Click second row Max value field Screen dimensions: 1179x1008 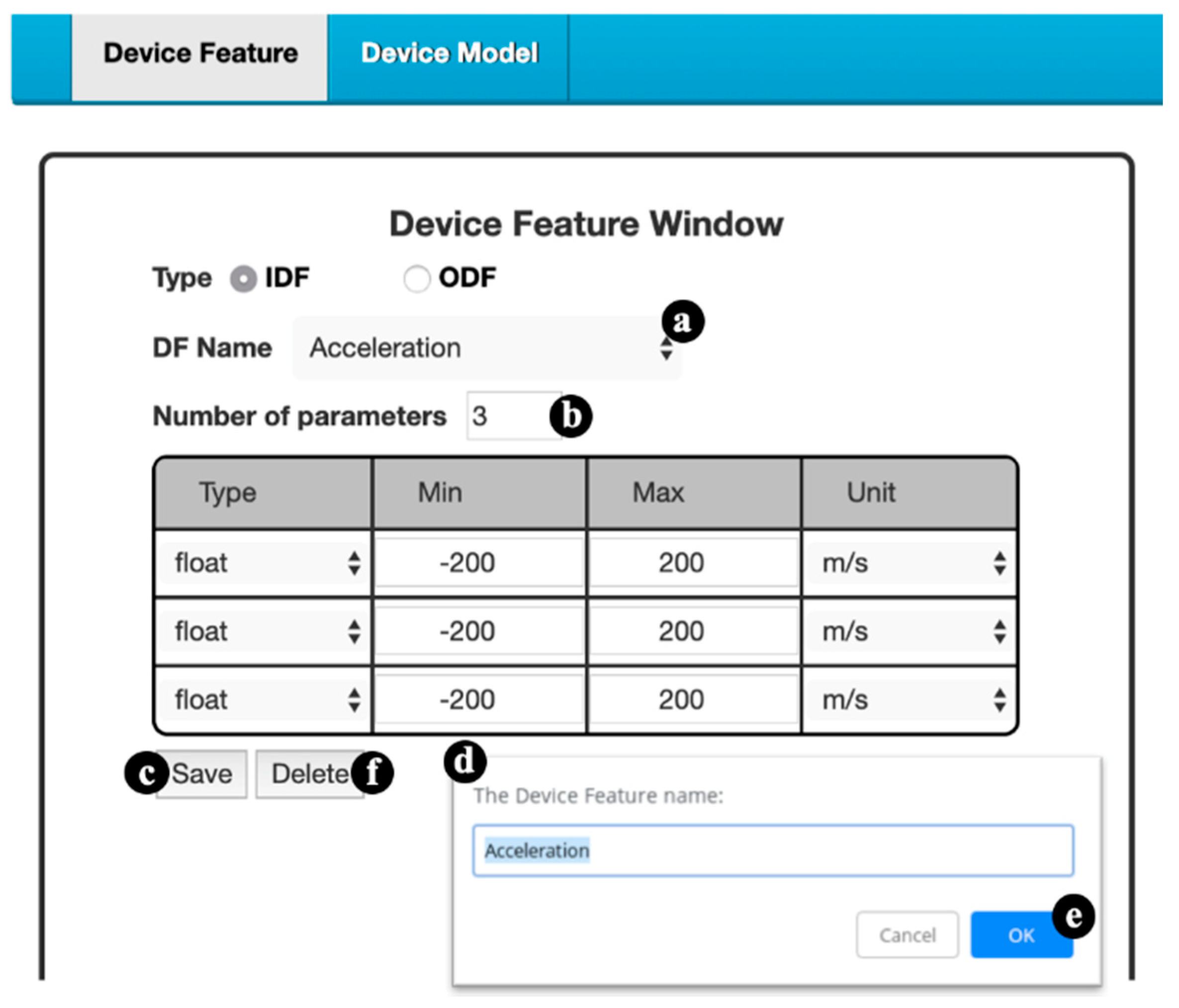coord(694,631)
